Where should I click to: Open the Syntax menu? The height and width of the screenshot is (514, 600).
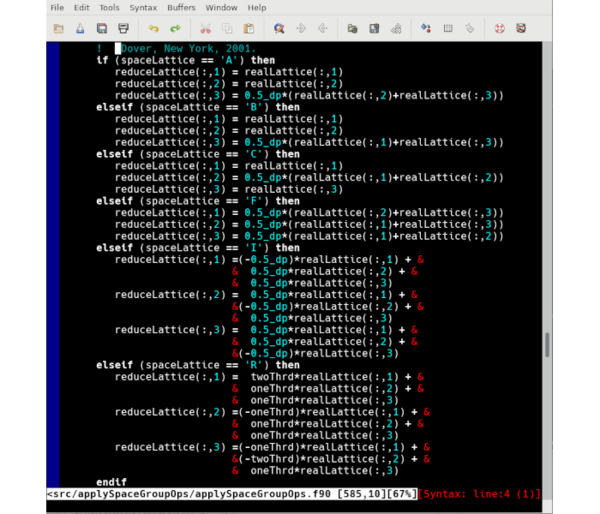click(x=143, y=7)
